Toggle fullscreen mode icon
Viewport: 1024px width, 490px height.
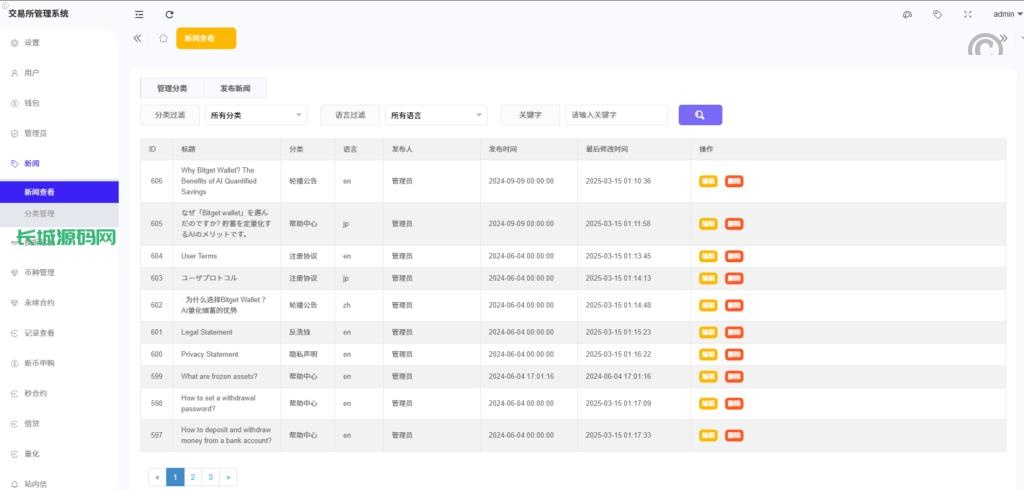[x=967, y=14]
